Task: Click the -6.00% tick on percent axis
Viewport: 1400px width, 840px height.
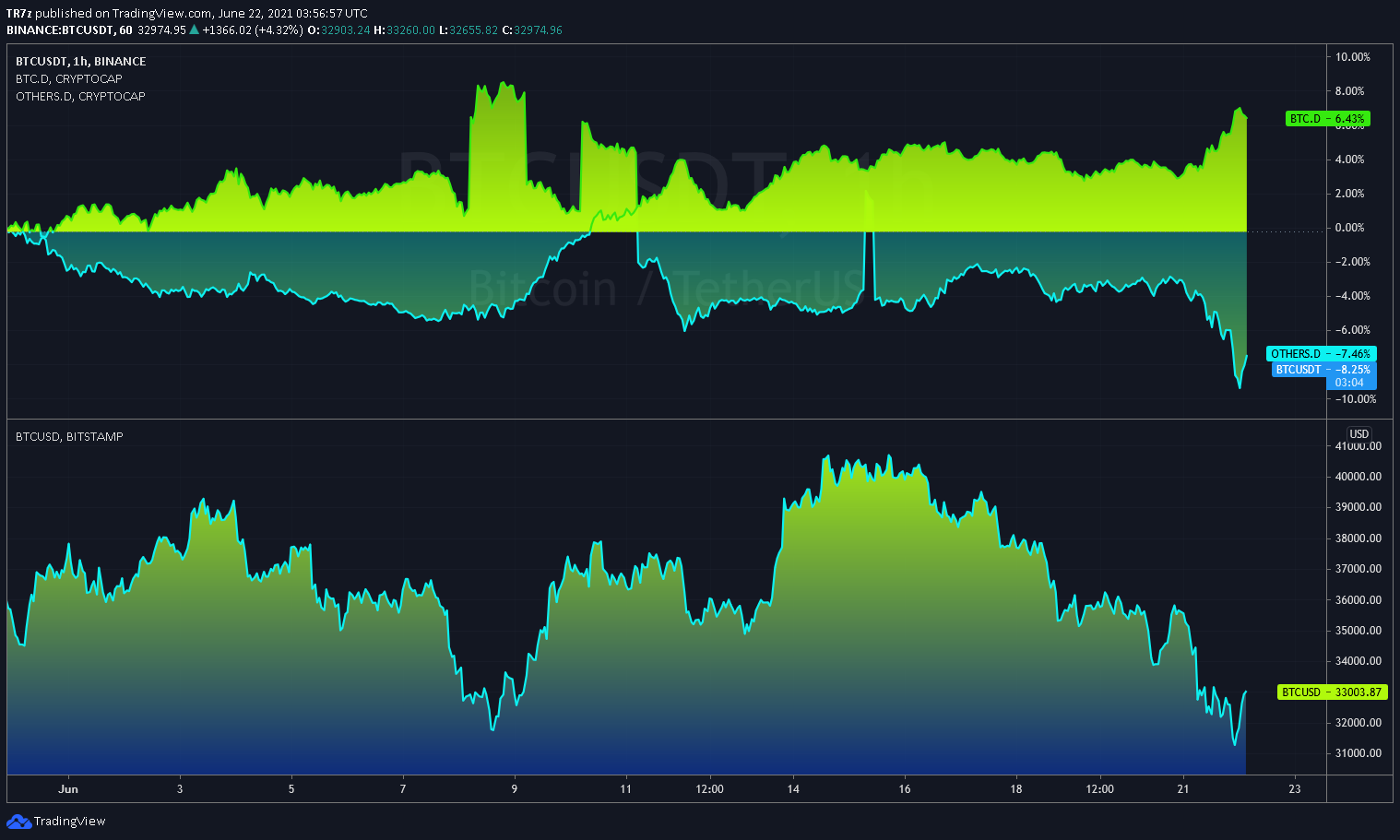Action: [x=1352, y=330]
